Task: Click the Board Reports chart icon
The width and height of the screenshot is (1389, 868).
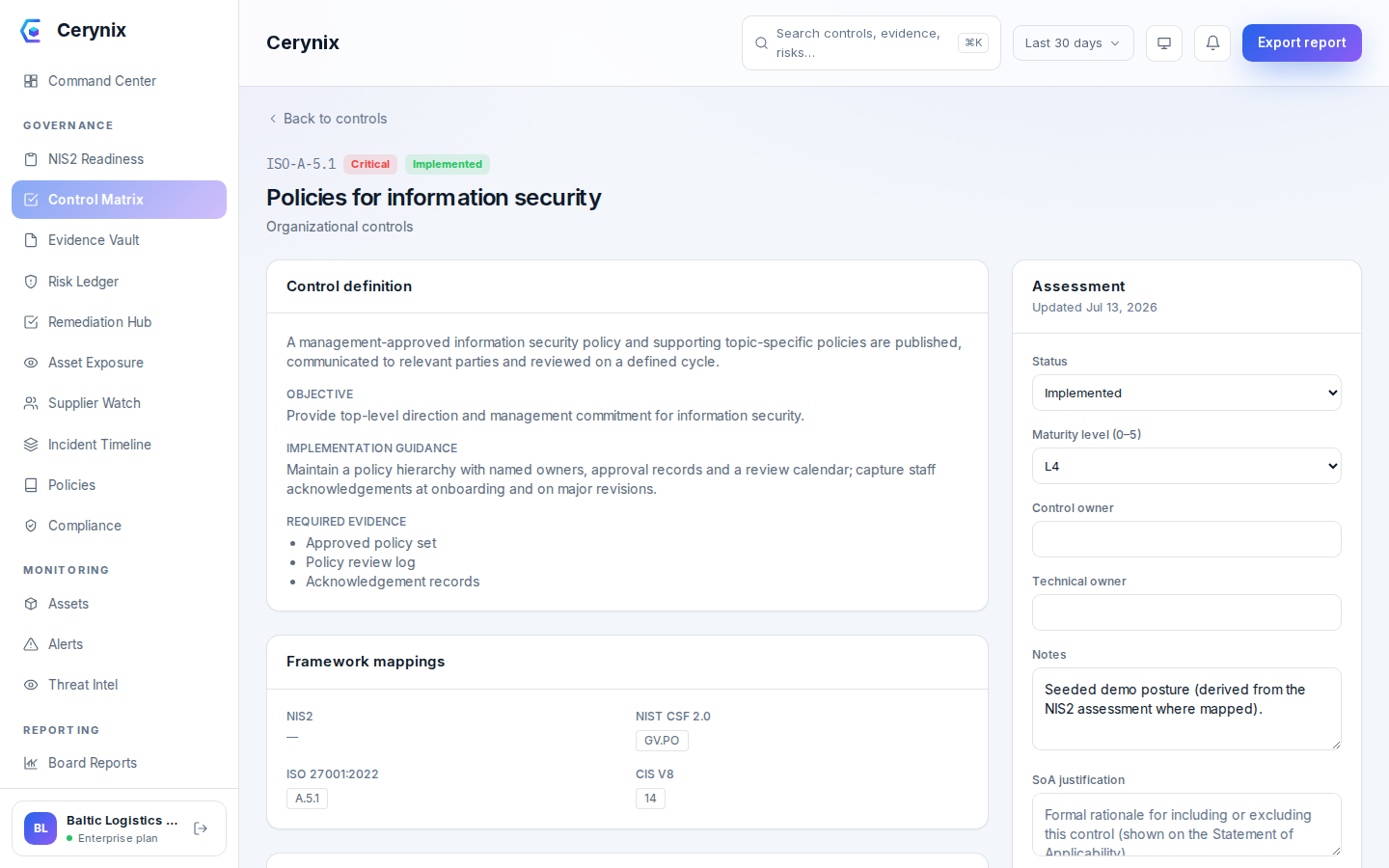Action: [31, 763]
